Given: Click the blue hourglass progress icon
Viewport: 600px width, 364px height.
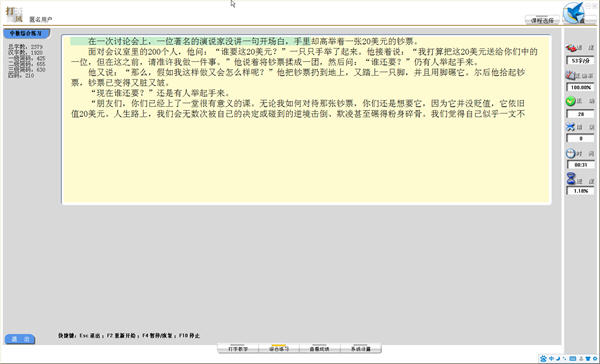Looking at the screenshot, I should click(571, 179).
